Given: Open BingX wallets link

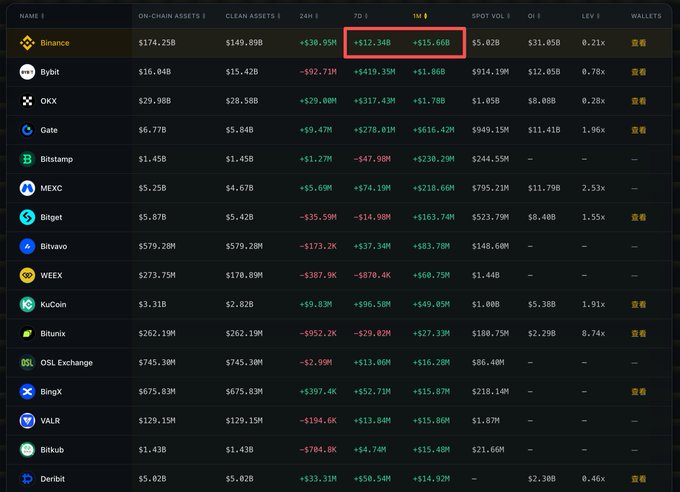Looking at the screenshot, I should click(x=638, y=391).
